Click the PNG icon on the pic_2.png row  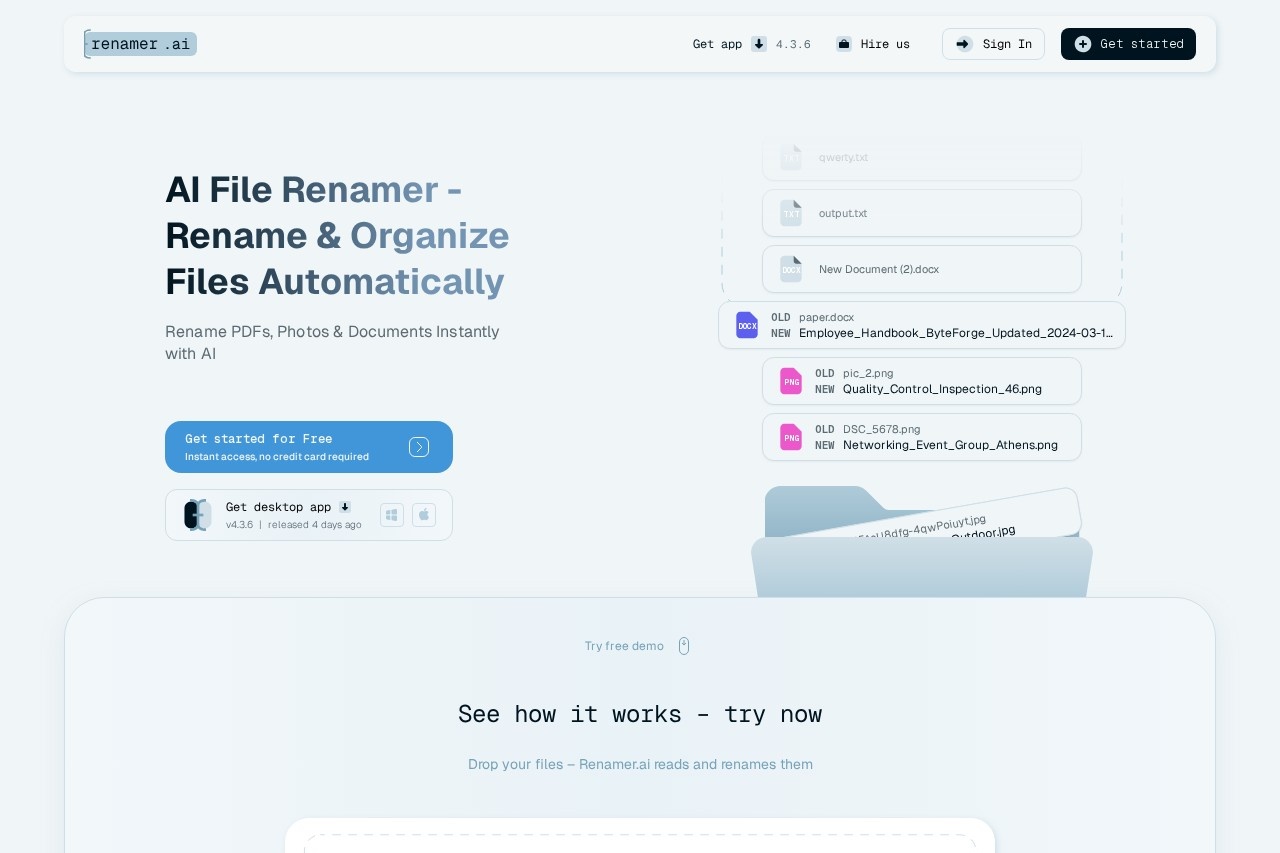pos(791,381)
